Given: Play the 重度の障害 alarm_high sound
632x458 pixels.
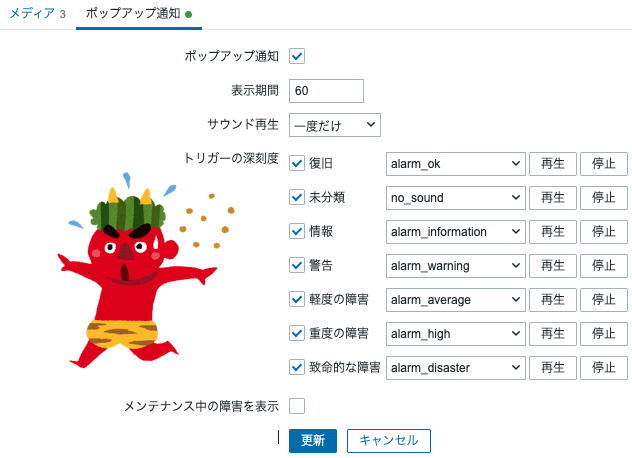Looking at the screenshot, I should coord(553,334).
